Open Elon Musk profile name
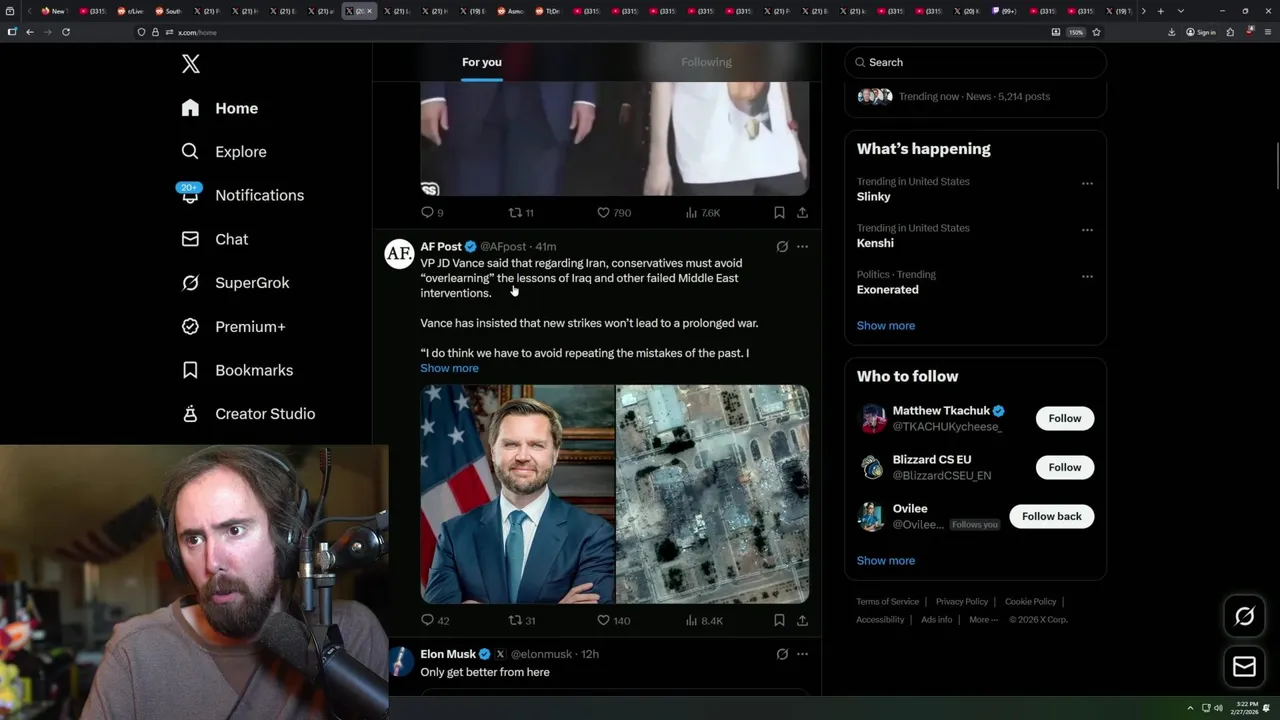This screenshot has width=1280, height=720. pos(448,654)
